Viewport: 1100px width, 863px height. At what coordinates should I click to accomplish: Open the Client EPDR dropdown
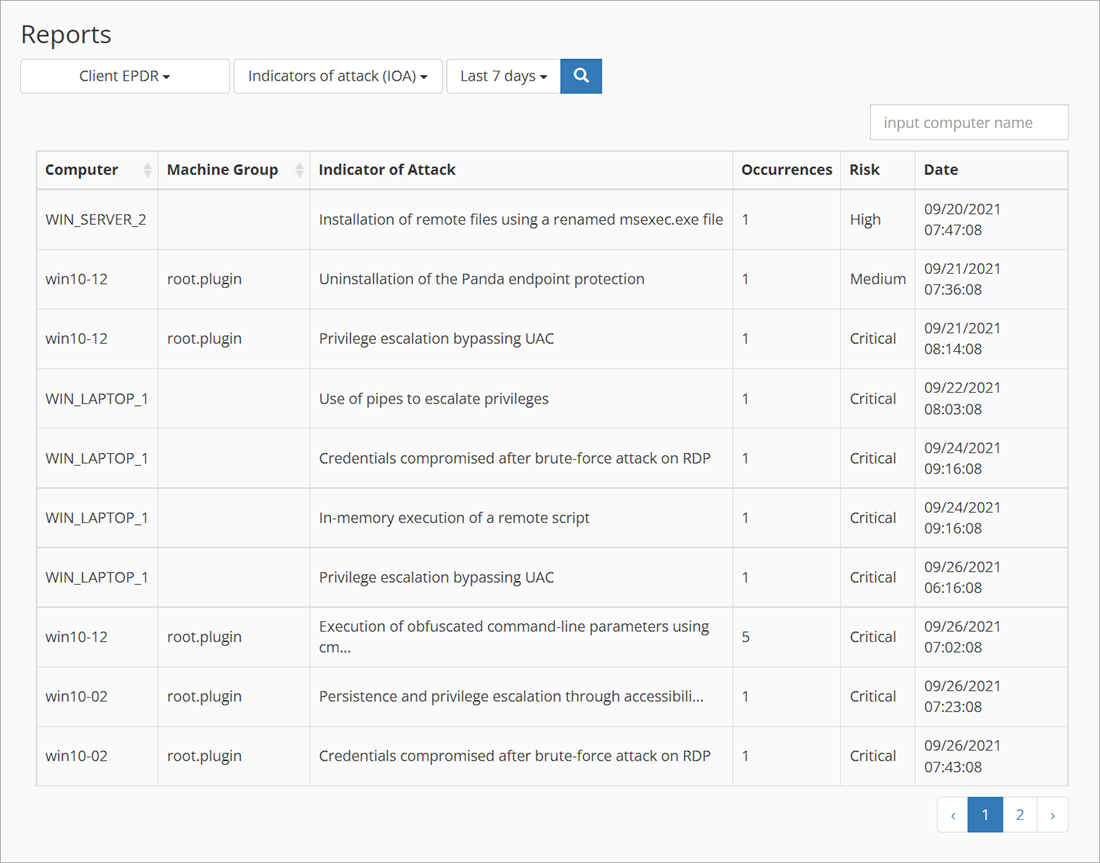point(124,75)
